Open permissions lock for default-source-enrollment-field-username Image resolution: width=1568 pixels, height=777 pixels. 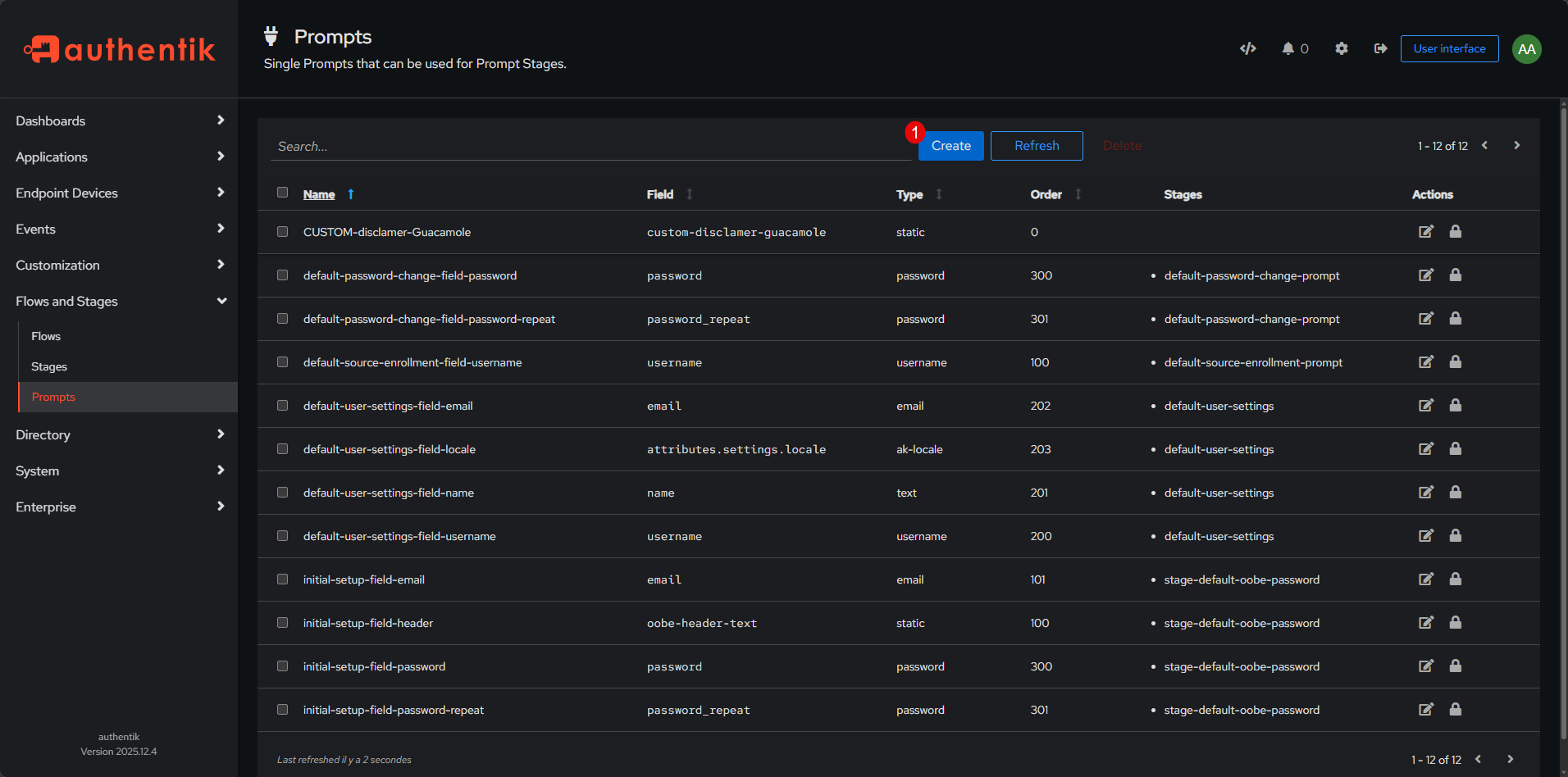click(x=1456, y=362)
